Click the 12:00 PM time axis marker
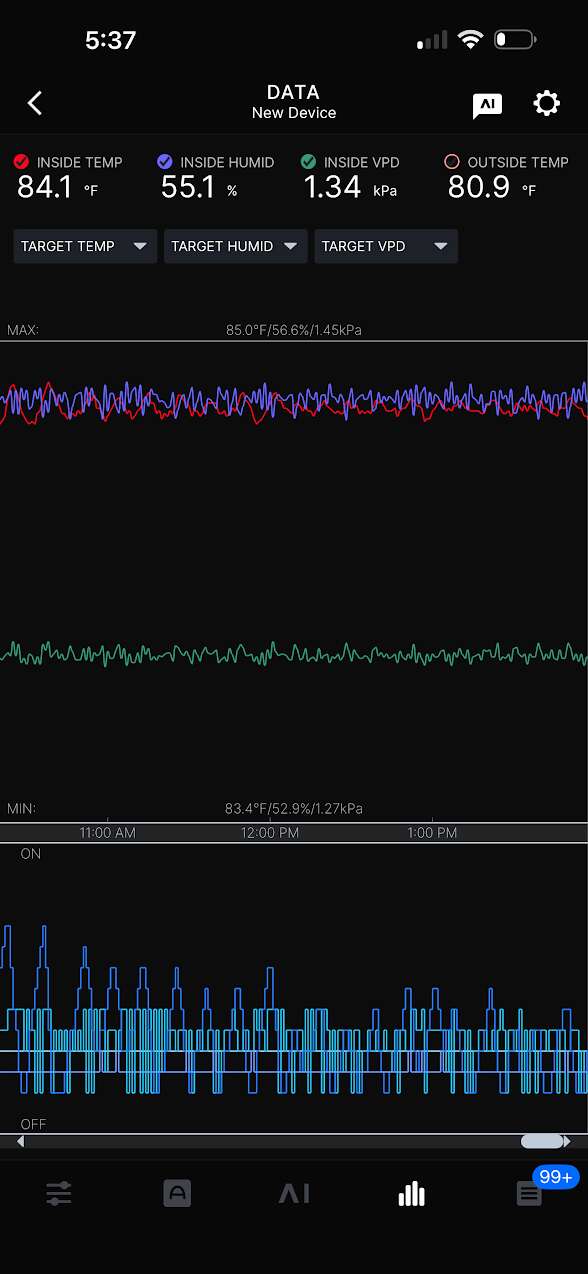The image size is (588, 1274). [270, 832]
